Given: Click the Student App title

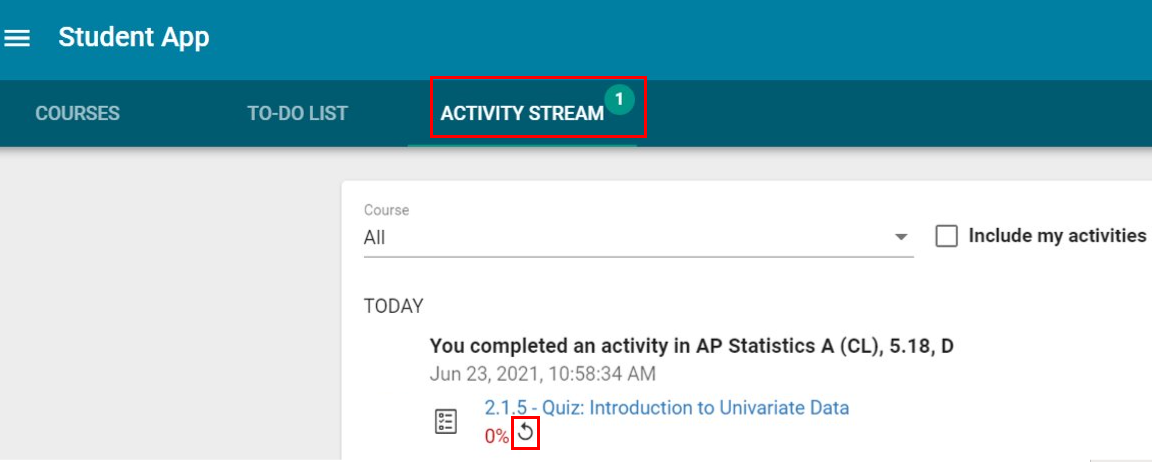Looking at the screenshot, I should [134, 37].
